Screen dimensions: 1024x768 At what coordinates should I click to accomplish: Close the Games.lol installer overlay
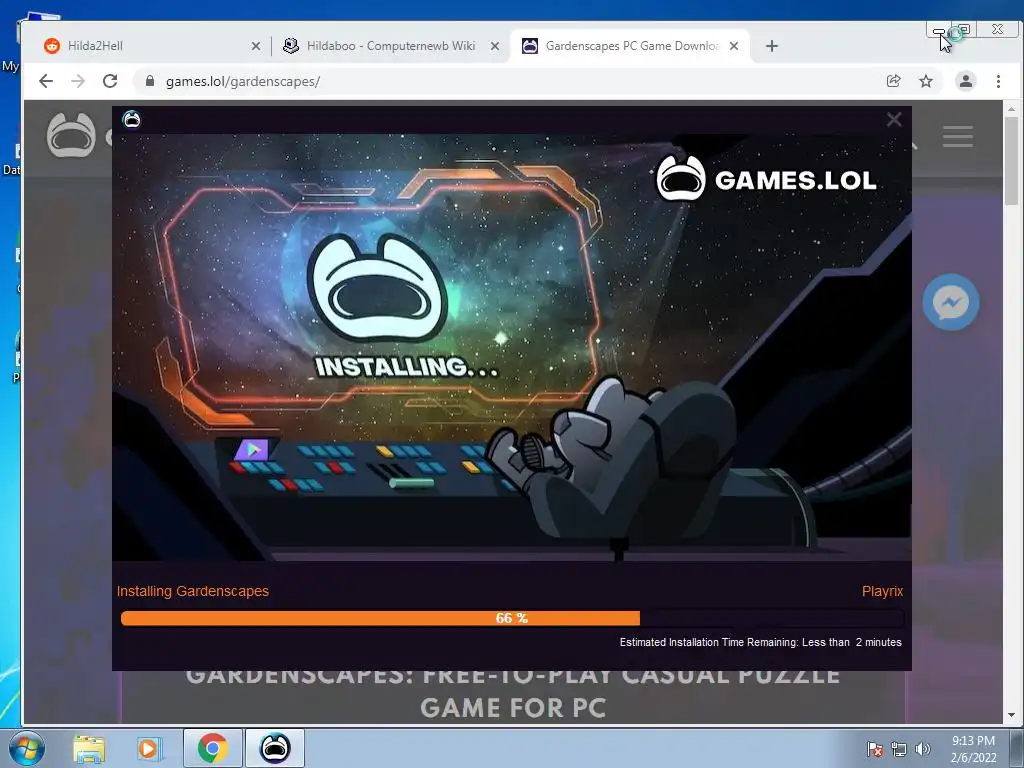[x=894, y=120]
